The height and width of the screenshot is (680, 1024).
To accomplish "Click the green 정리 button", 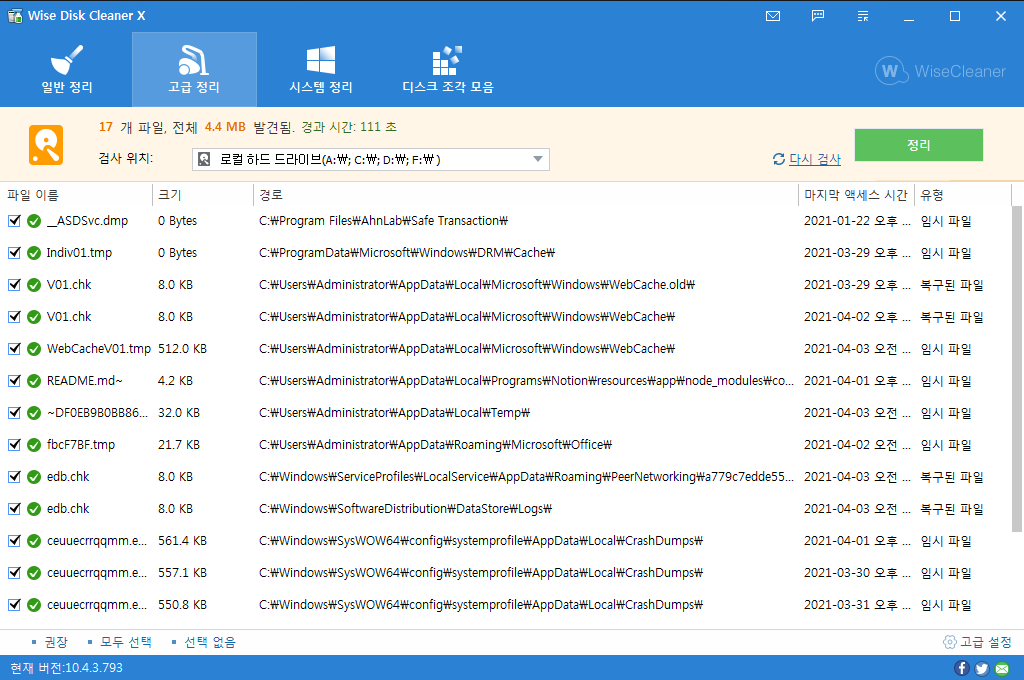I will click(918, 145).
